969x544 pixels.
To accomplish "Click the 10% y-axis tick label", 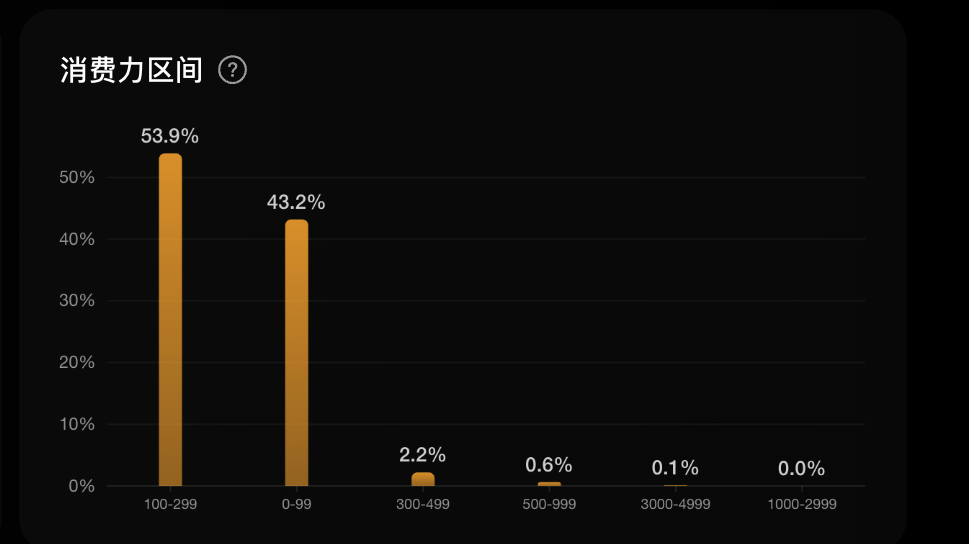I will (x=76, y=424).
